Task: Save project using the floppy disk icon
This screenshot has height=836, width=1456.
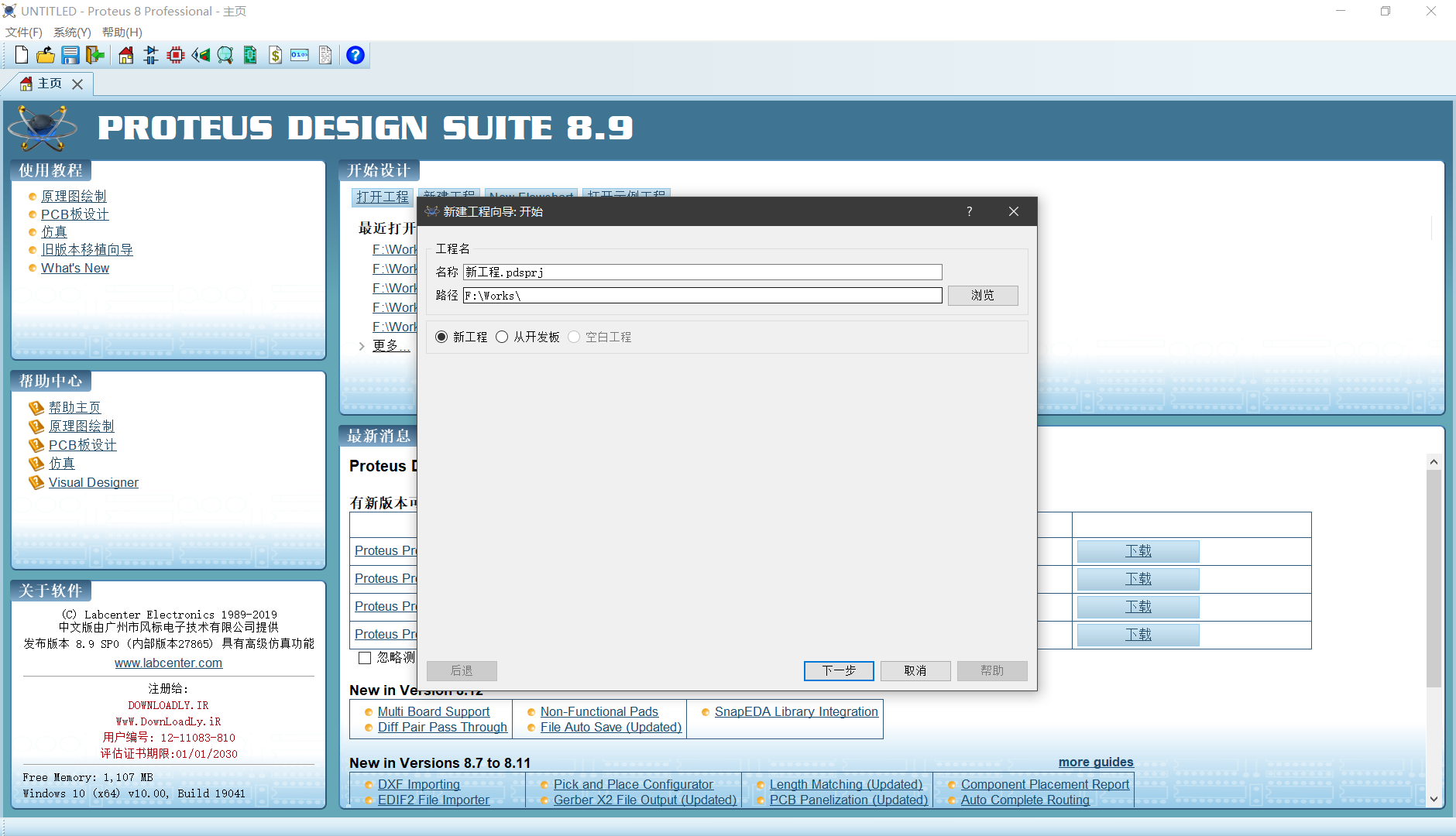Action: click(x=70, y=55)
